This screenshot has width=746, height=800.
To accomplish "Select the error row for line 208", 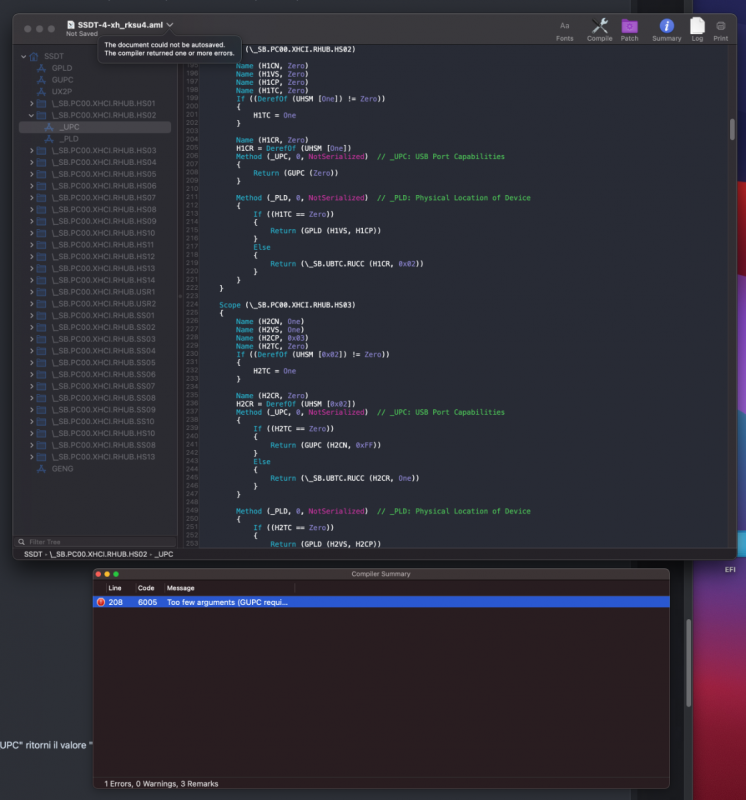I will pyautogui.click(x=380, y=602).
